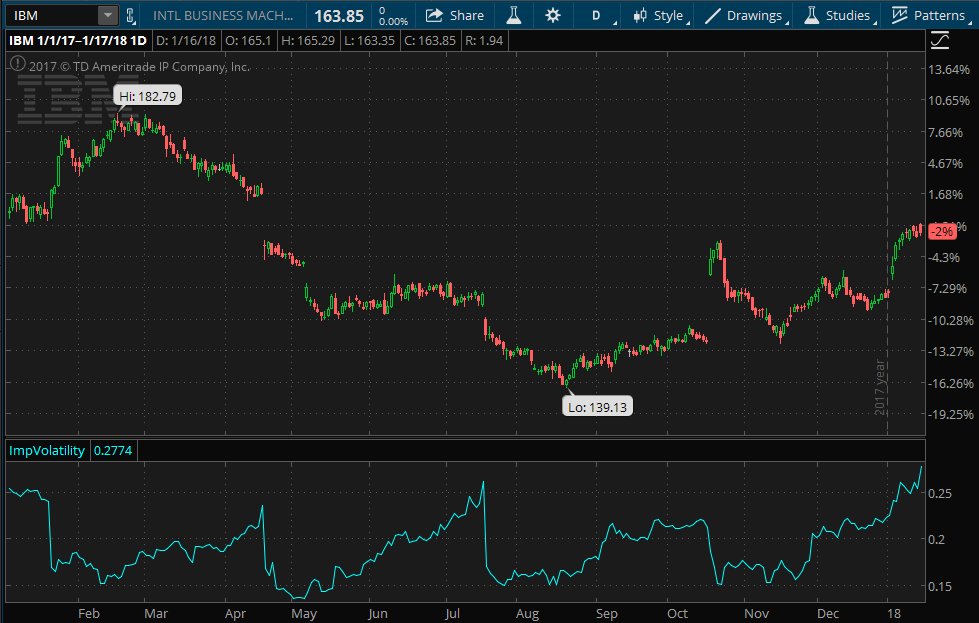This screenshot has width=979, height=623.
Task: Click the 0.25 volatility axis label
Action: pyautogui.click(x=940, y=493)
